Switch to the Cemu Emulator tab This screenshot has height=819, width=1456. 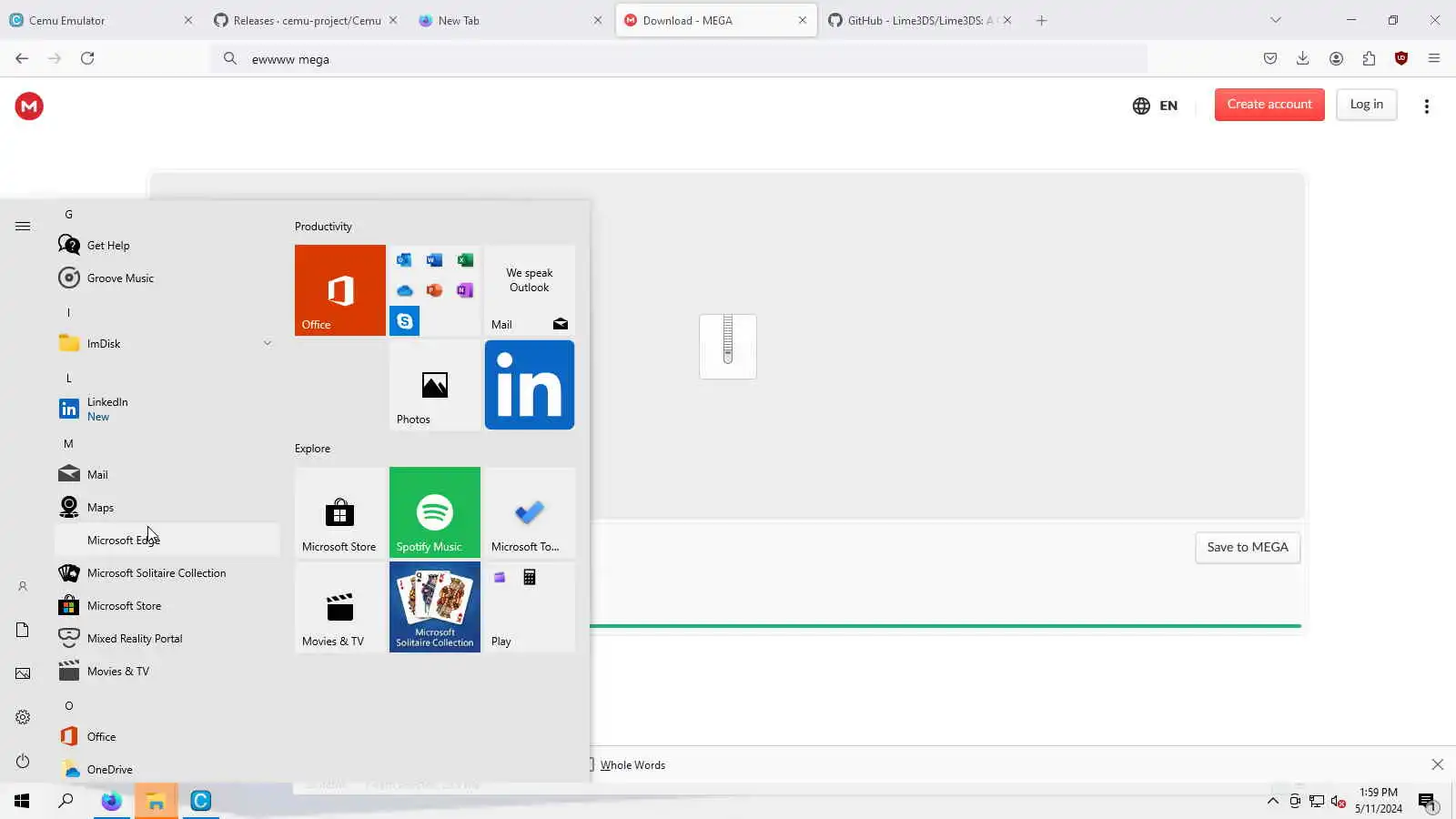pos(101,20)
